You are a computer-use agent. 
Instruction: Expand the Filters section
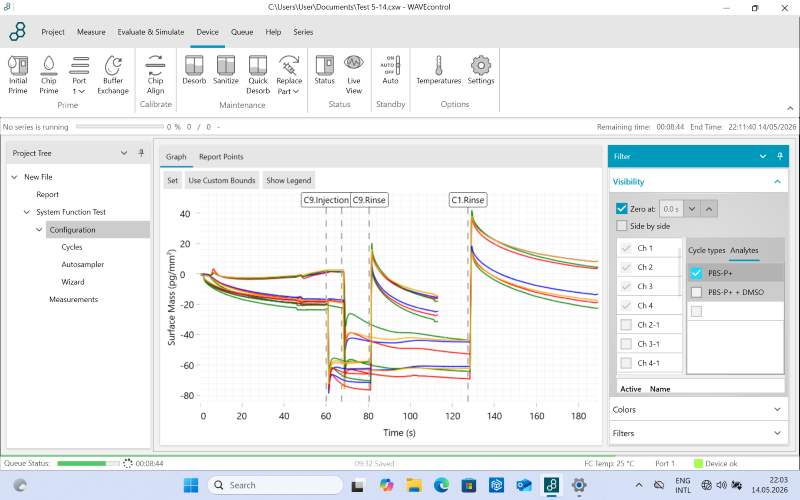coord(698,433)
